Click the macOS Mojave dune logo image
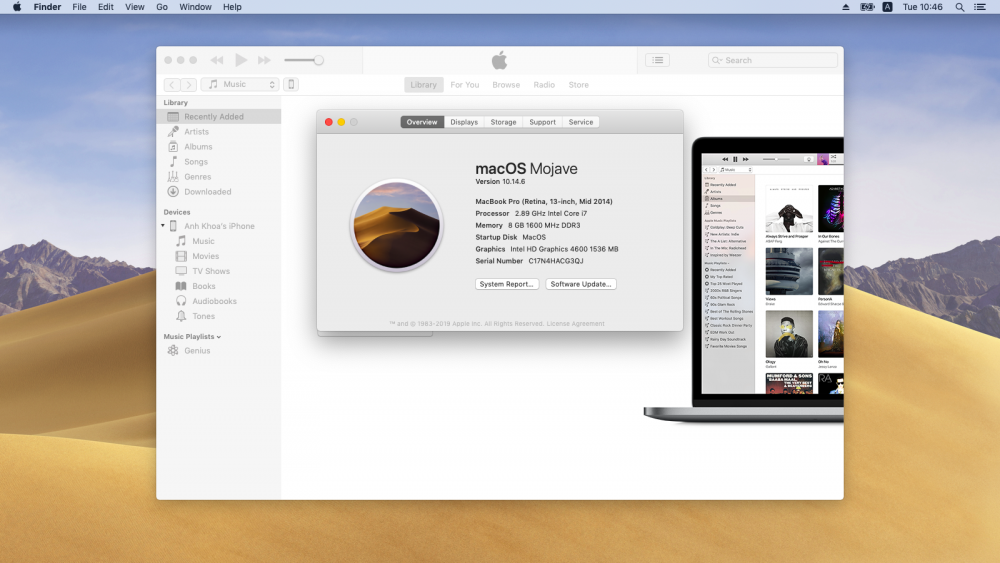Viewport: 1000px width, 563px height. click(x=397, y=226)
